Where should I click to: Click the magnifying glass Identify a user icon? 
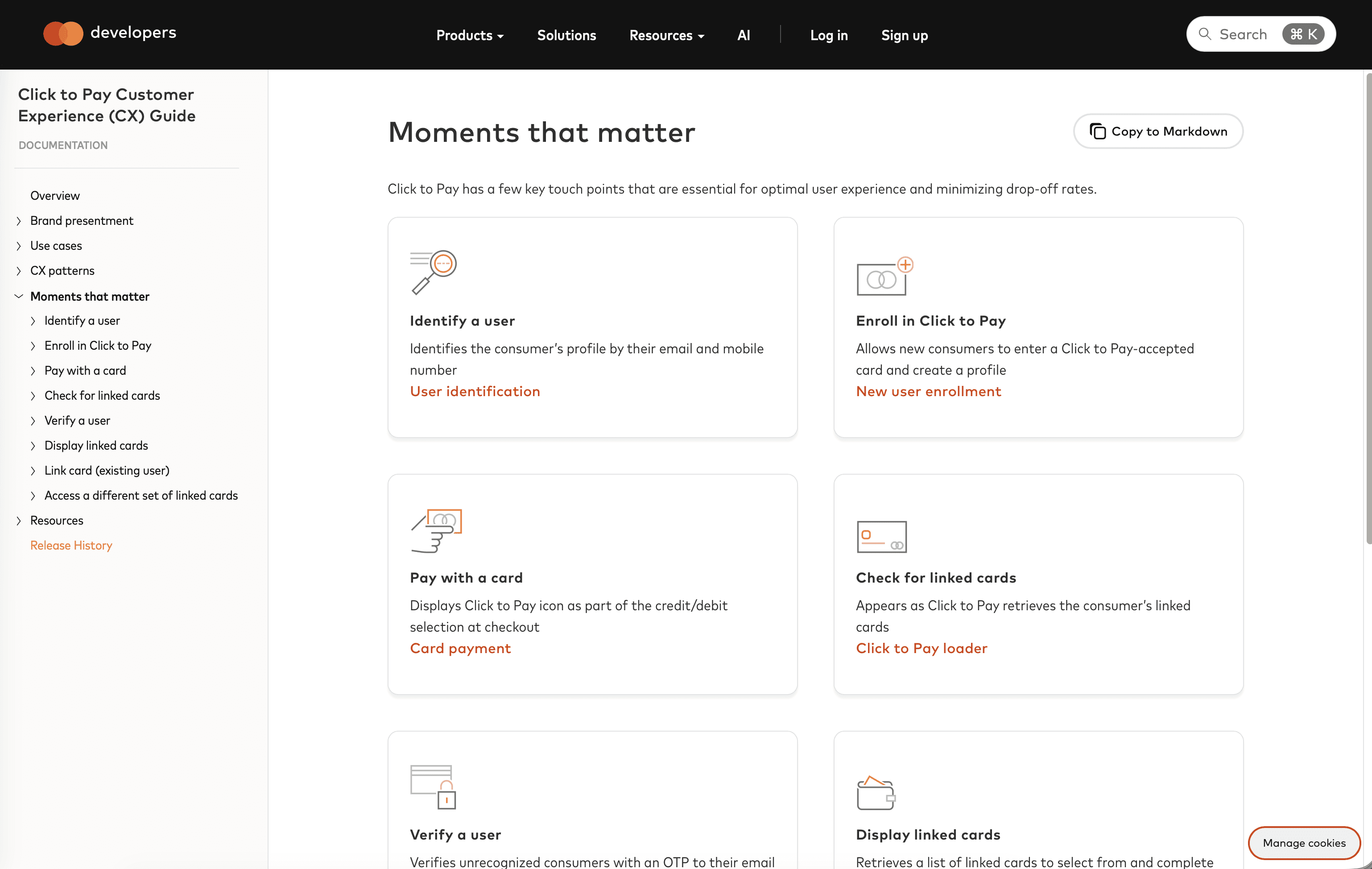click(x=433, y=272)
